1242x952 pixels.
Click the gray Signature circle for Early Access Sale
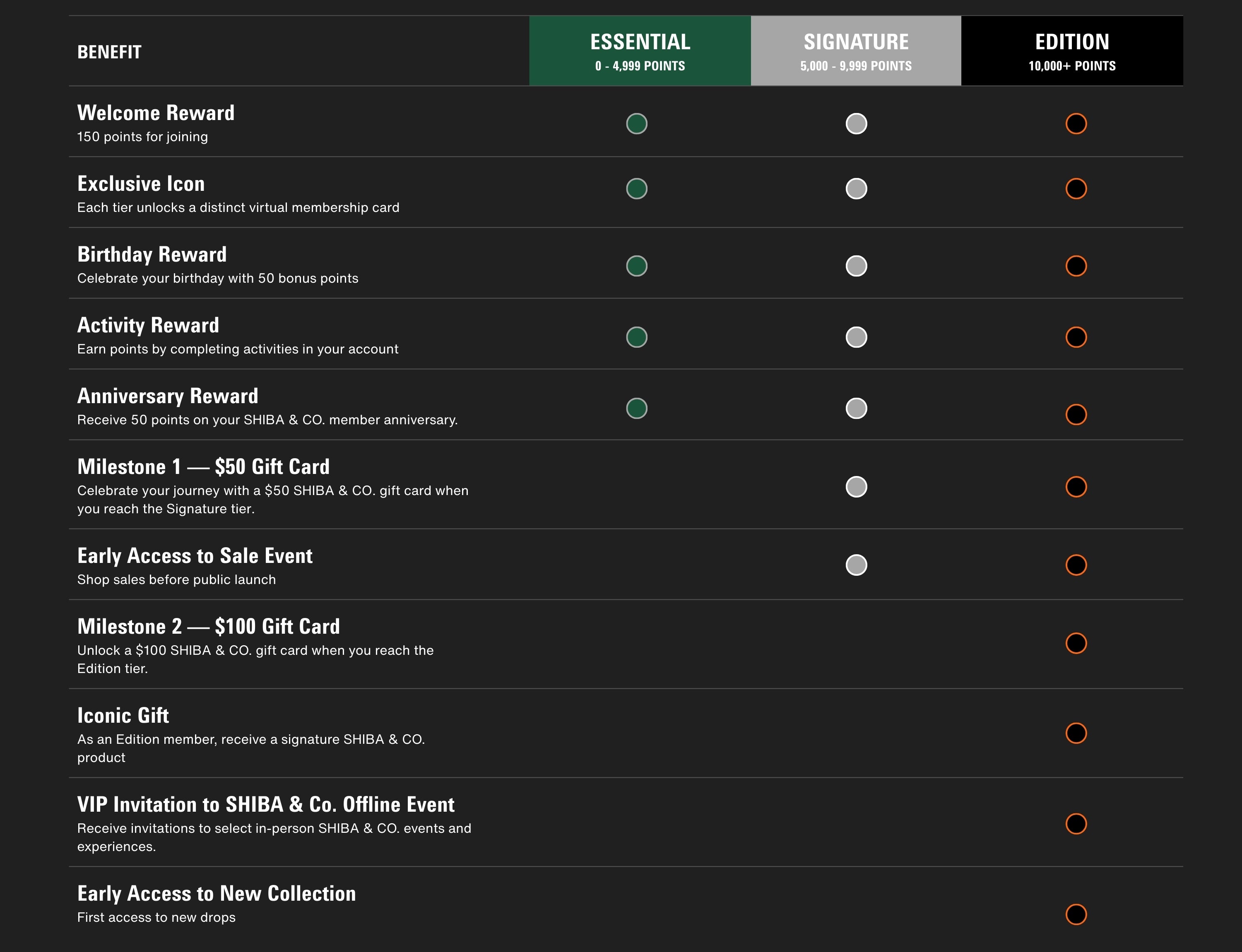tap(856, 565)
